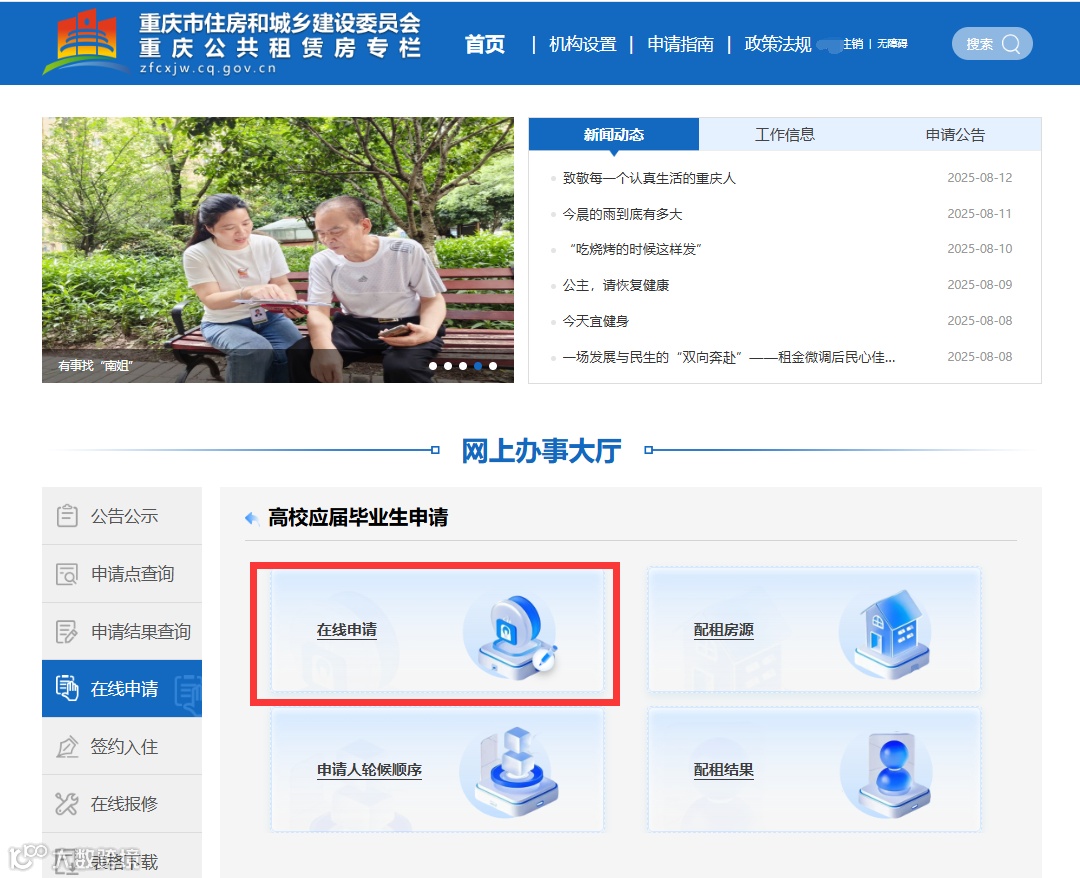
Task: Select the first carousel dot
Action: coord(433,366)
